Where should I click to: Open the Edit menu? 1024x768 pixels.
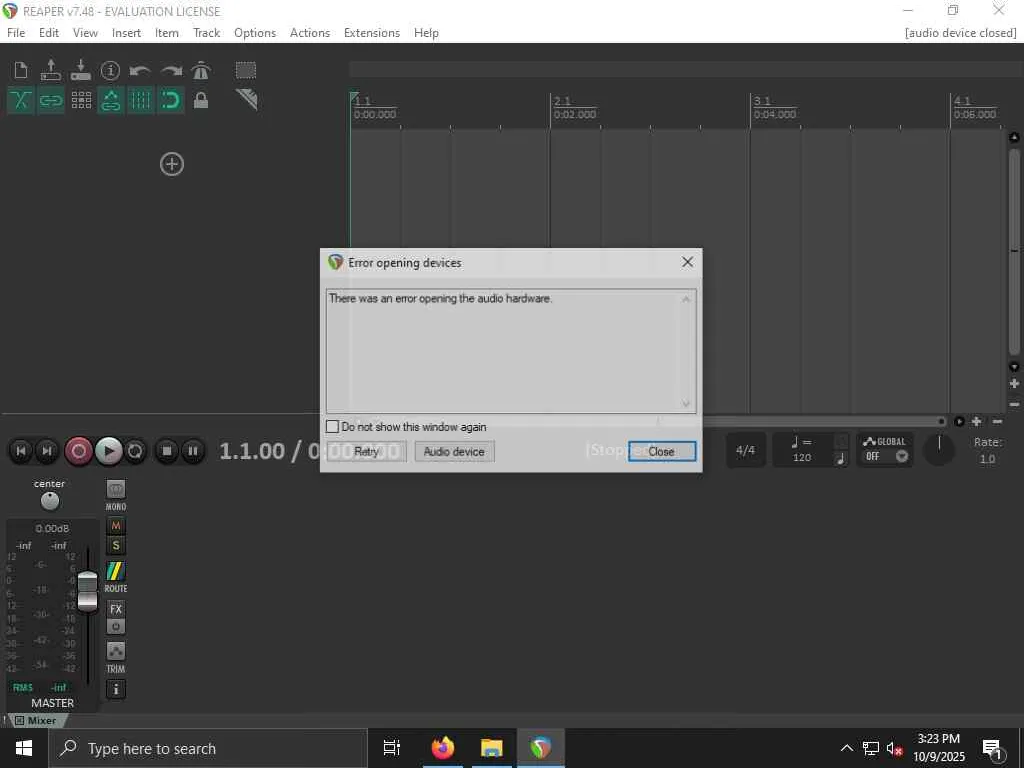tap(49, 33)
